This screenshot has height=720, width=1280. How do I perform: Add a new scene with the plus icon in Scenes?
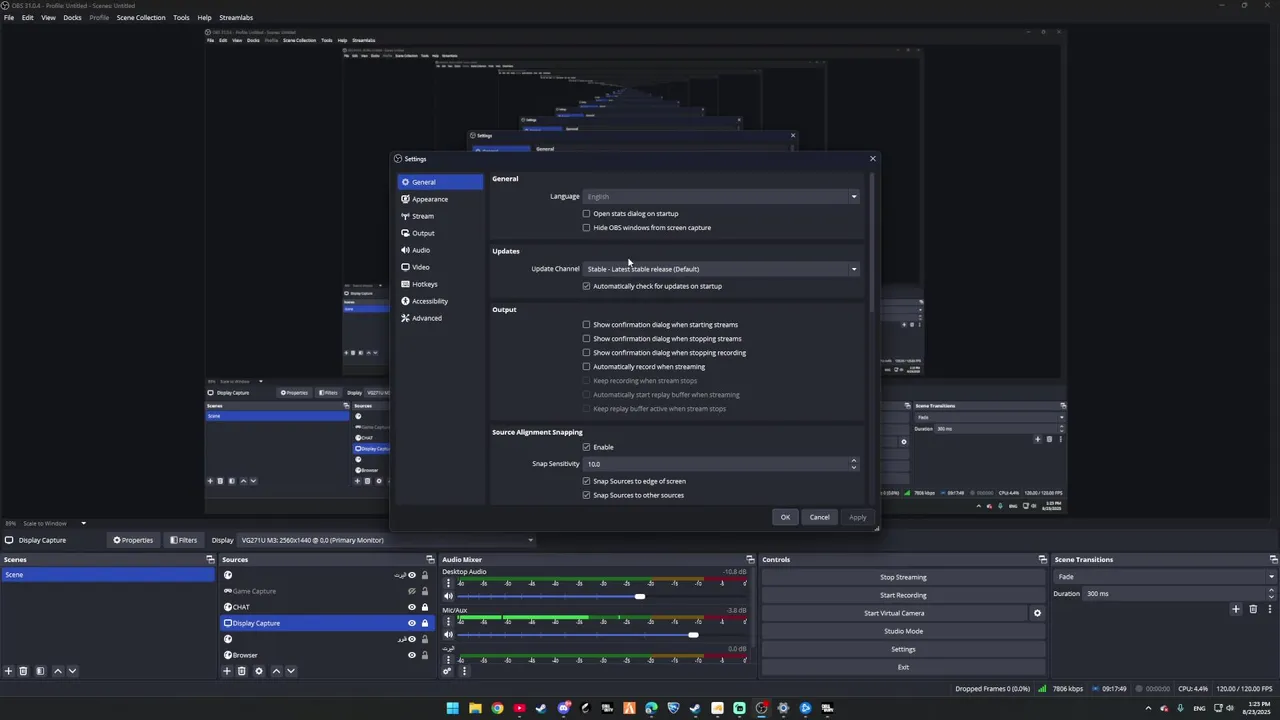(x=8, y=671)
